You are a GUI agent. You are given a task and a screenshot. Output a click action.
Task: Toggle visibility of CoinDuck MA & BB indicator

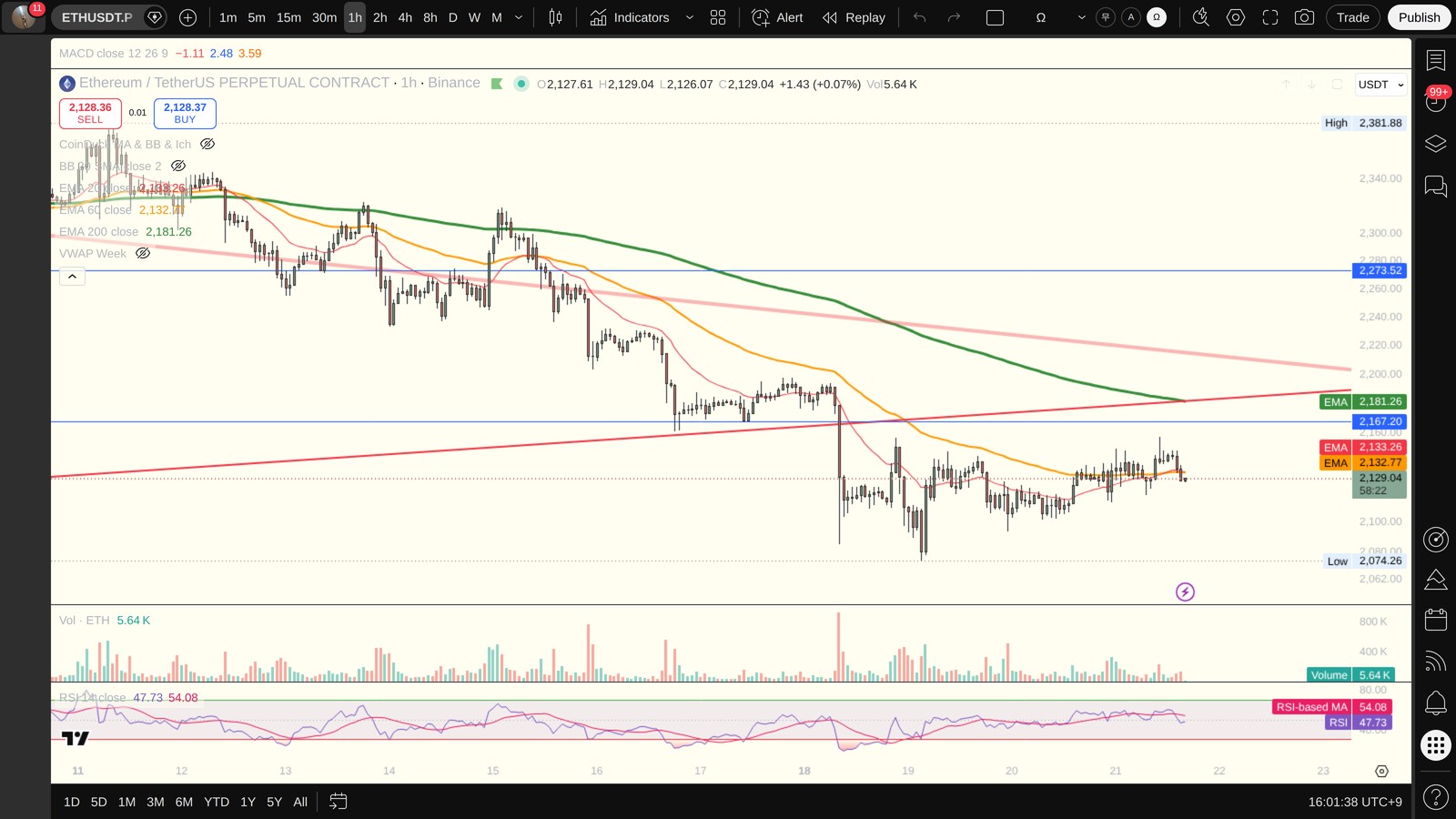click(207, 144)
